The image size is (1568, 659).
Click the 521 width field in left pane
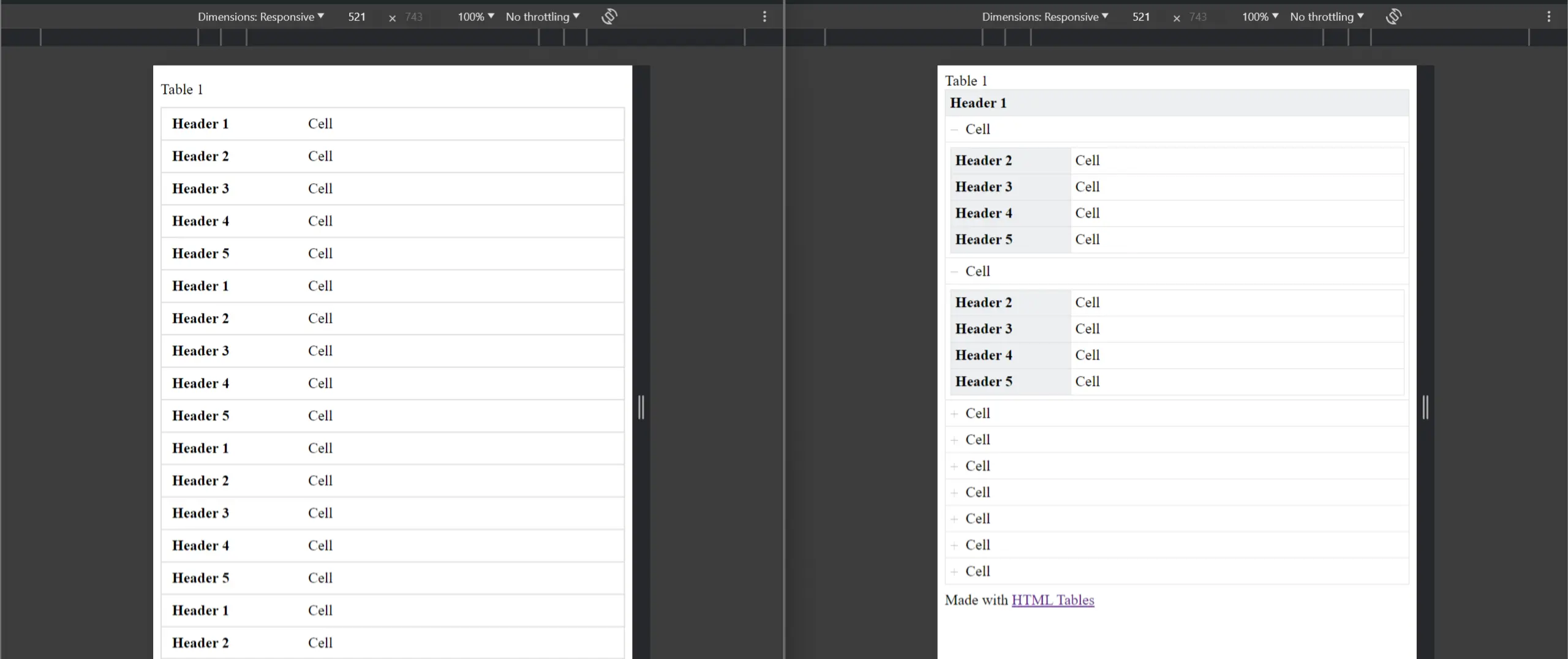point(357,17)
